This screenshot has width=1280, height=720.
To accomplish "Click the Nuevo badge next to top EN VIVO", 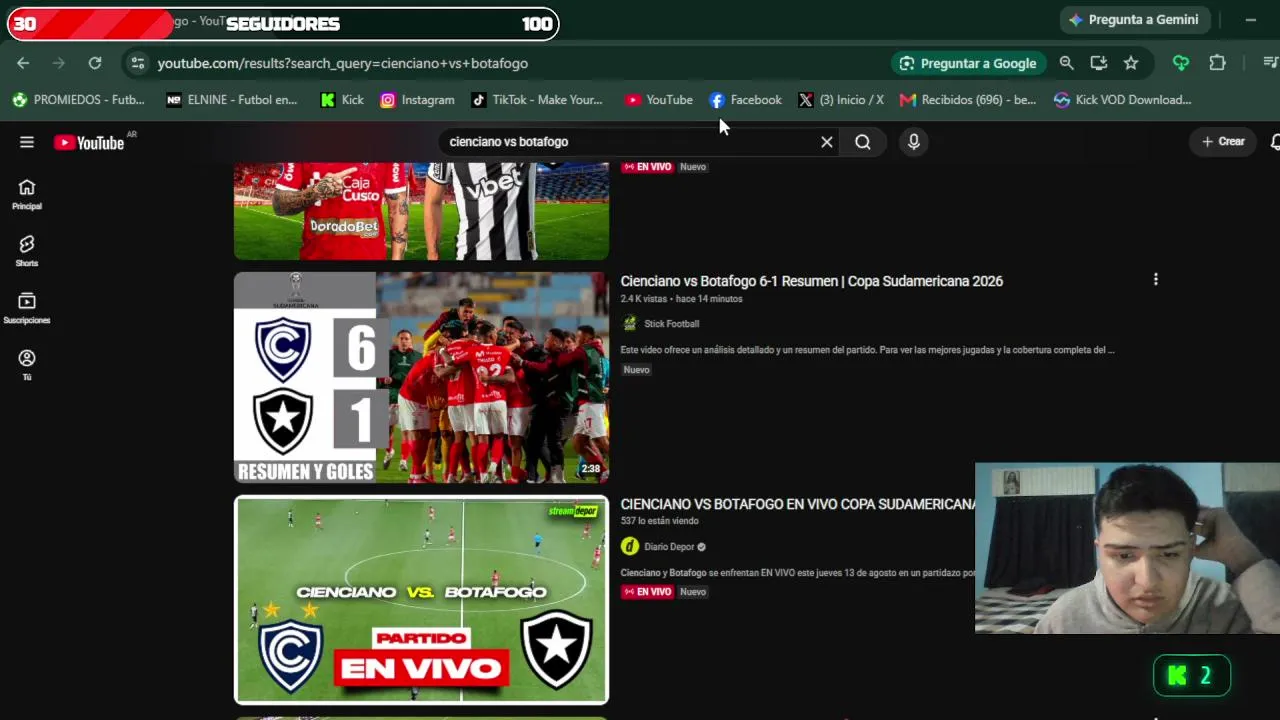I will pos(693,167).
